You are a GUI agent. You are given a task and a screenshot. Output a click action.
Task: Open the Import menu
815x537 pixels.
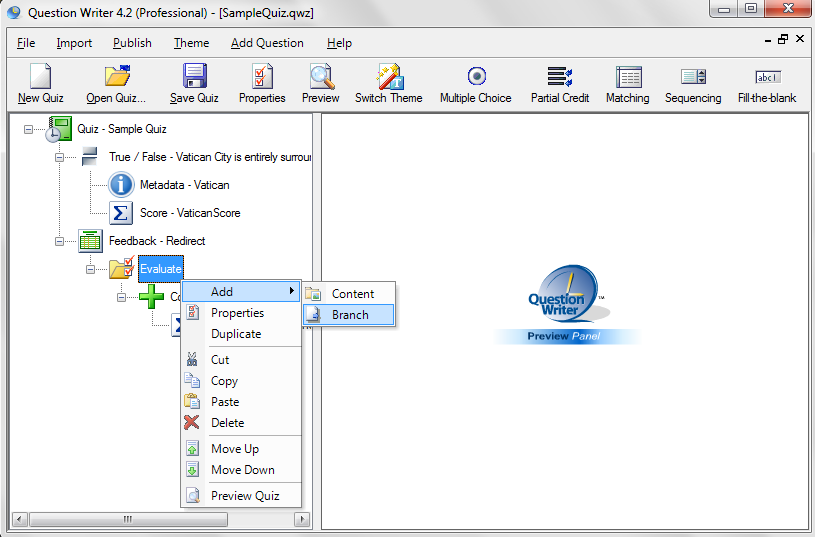point(74,43)
